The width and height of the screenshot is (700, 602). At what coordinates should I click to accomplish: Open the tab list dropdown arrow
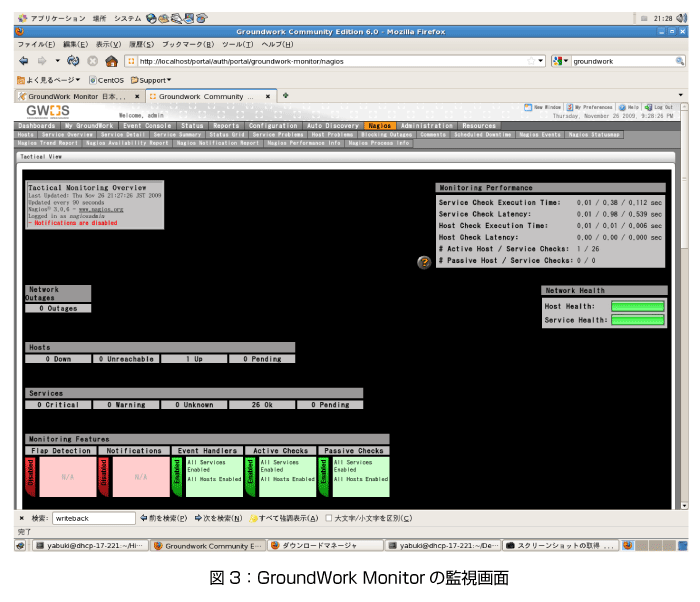click(681, 95)
